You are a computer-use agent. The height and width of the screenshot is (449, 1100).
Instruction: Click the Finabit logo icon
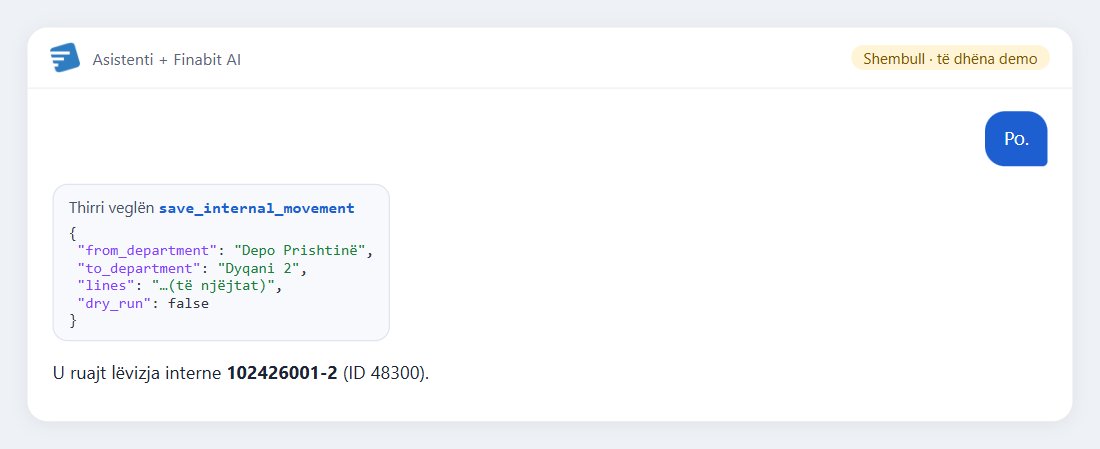coord(65,58)
